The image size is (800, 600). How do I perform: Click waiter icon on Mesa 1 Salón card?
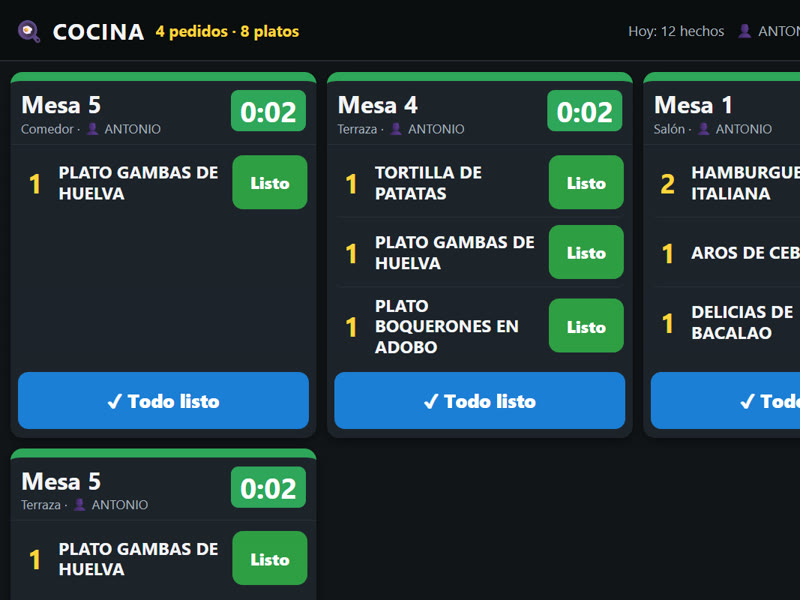tap(704, 129)
